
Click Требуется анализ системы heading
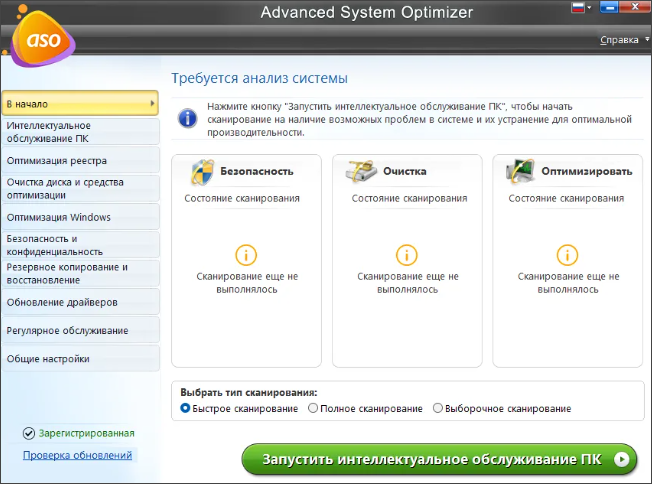(x=259, y=78)
